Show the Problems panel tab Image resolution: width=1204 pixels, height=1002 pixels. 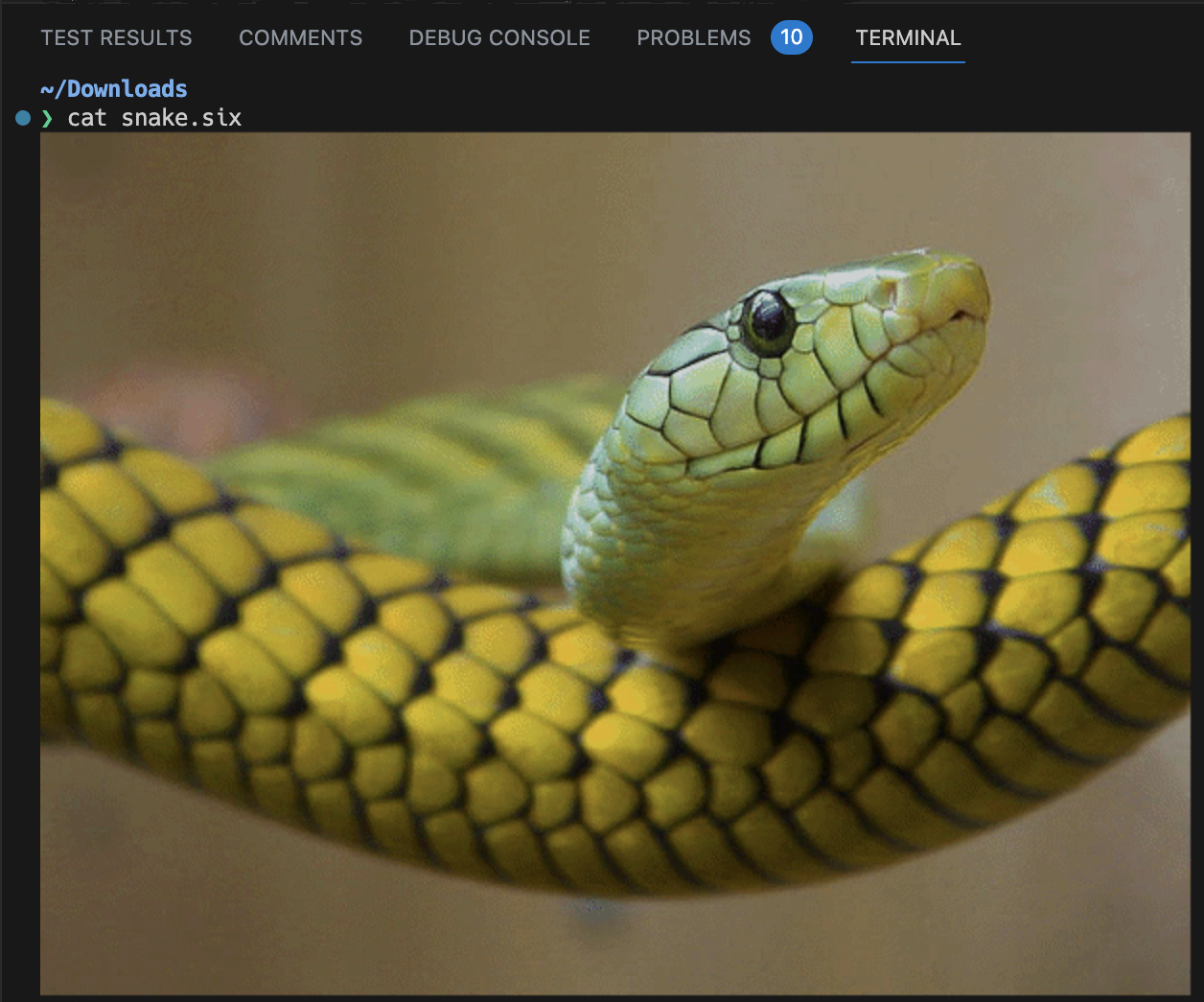coord(693,38)
